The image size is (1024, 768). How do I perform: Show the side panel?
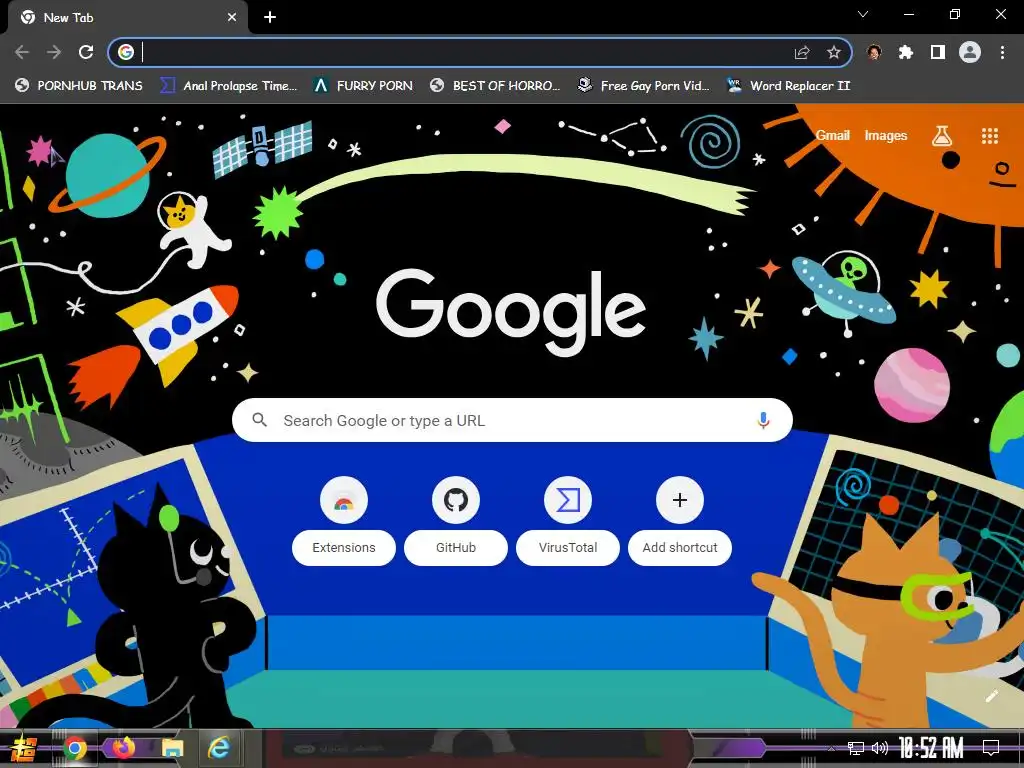point(938,52)
